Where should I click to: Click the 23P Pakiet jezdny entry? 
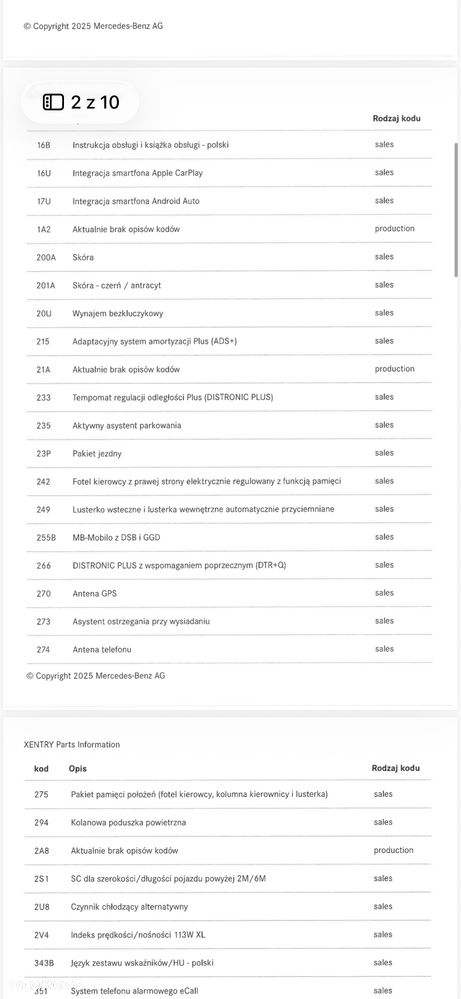tap(229, 453)
